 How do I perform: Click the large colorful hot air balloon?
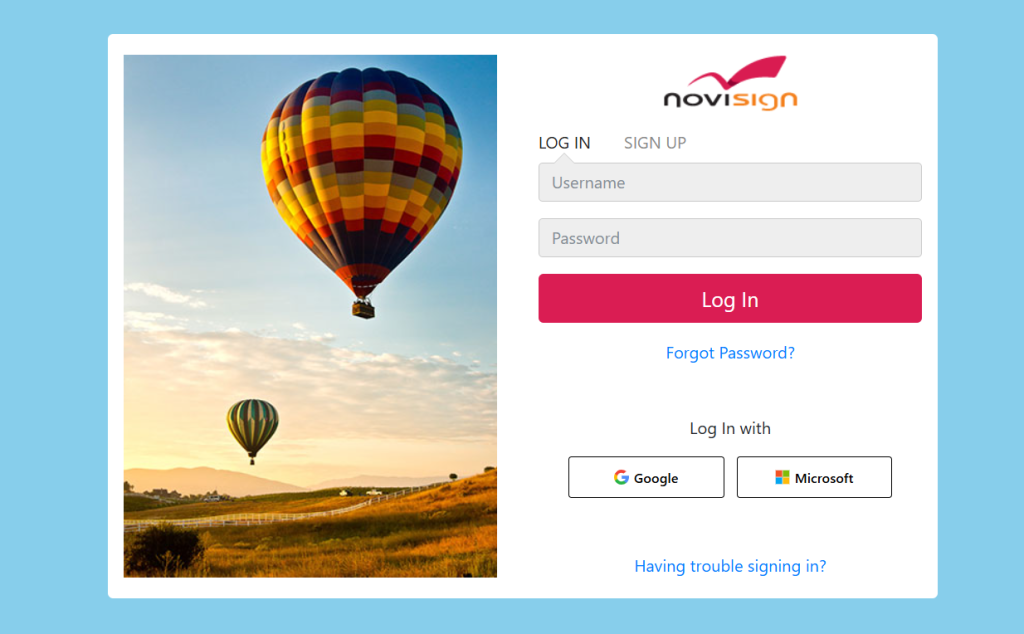coord(362,176)
